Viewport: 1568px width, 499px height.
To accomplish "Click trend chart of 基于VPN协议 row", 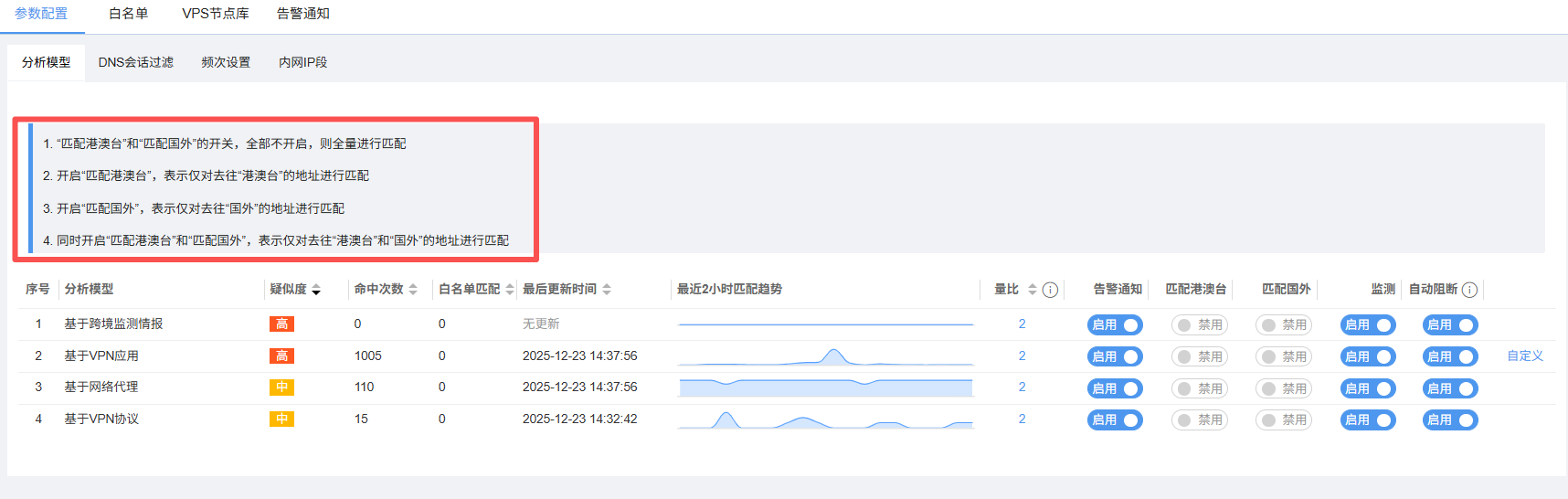I will (825, 419).
